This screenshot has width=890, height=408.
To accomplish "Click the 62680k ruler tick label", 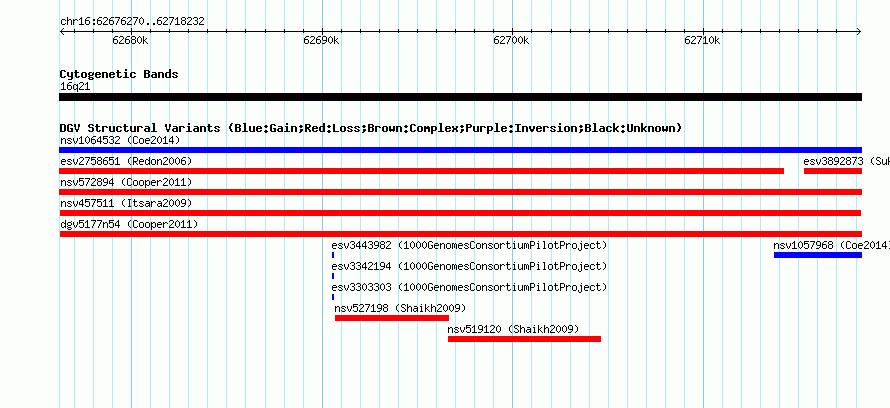I will tap(131, 40).
